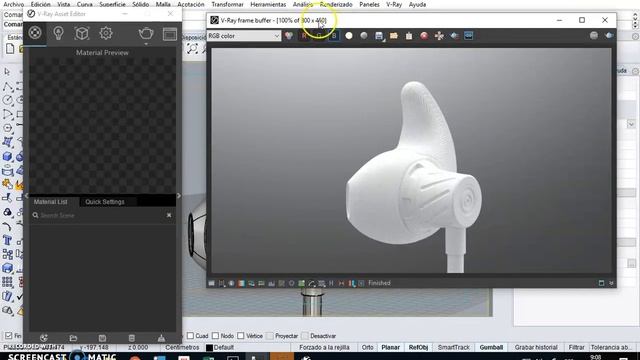Screen dimensions: 640x360
Task: Save material with floppy icon at bottom of Asset Editor
Action: click(102, 338)
